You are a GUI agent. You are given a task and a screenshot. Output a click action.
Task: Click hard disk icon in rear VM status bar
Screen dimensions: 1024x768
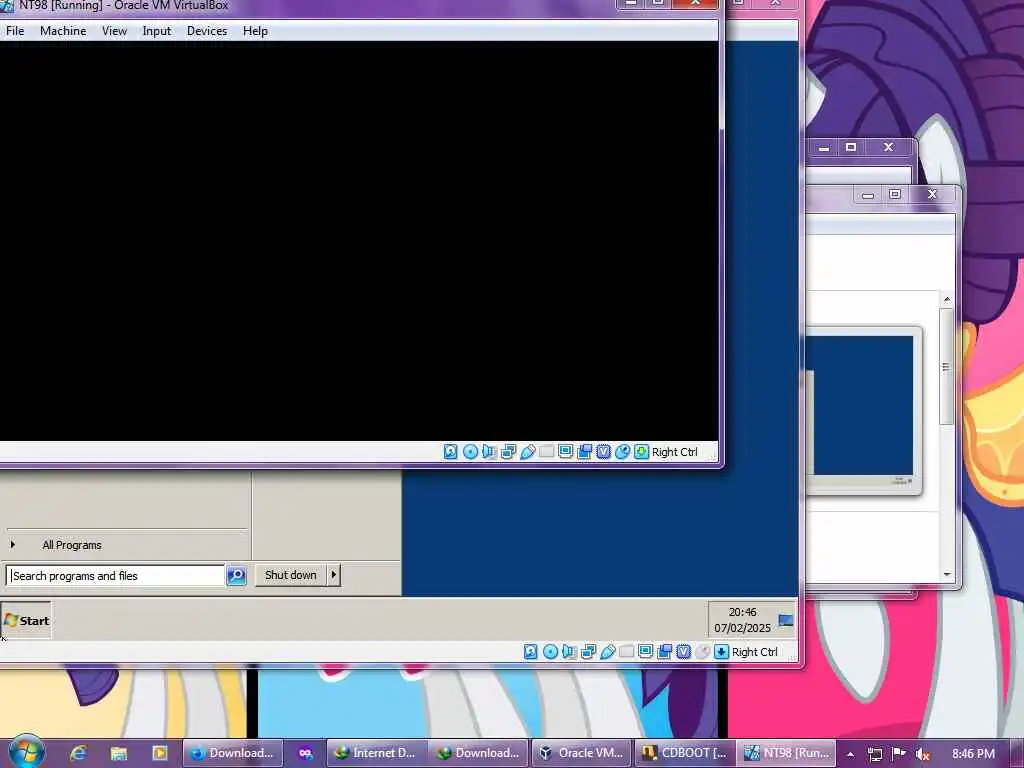[x=531, y=651]
